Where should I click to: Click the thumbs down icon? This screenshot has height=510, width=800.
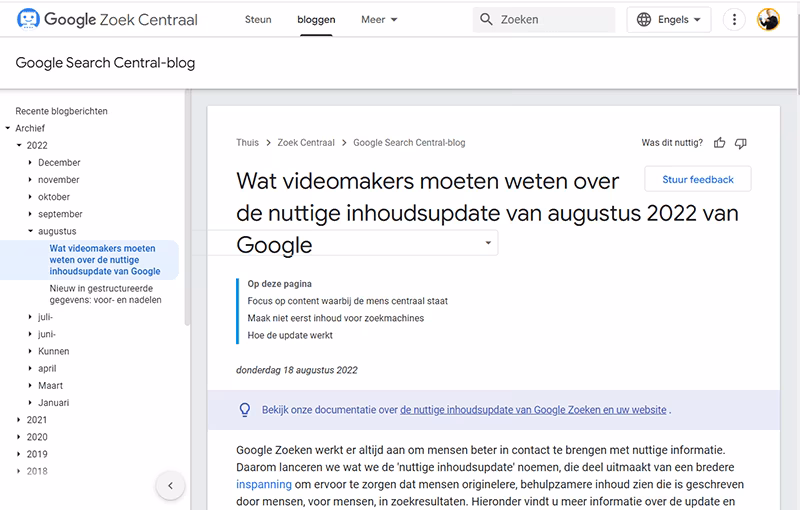(741, 143)
